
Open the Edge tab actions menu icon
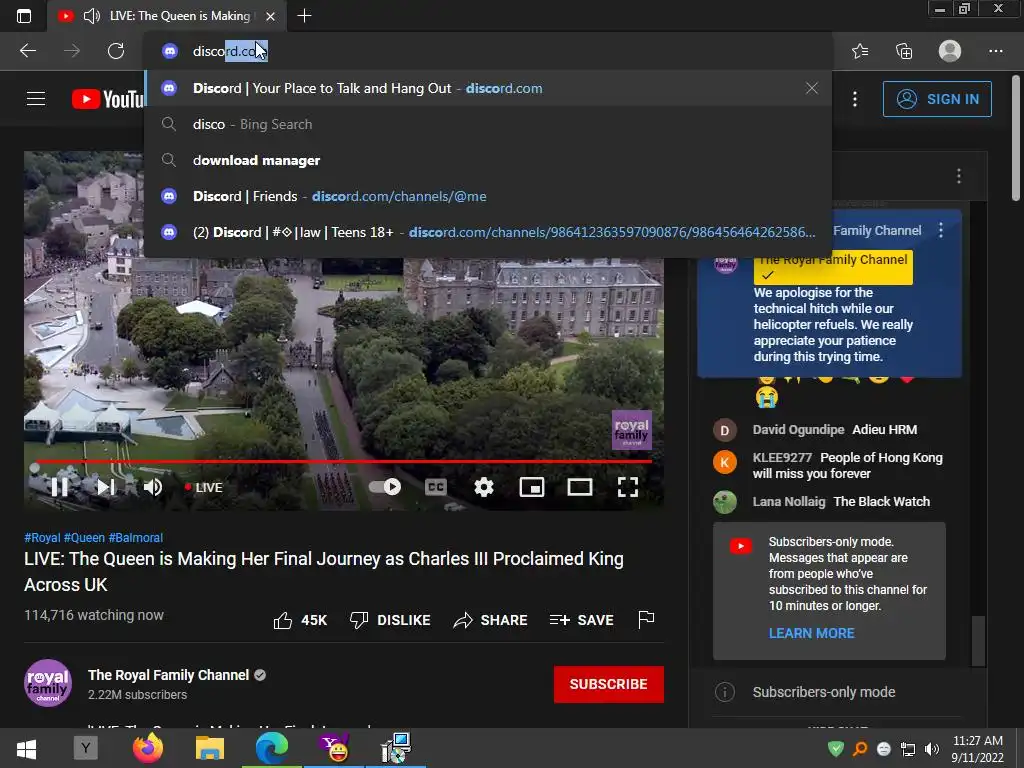coord(24,16)
